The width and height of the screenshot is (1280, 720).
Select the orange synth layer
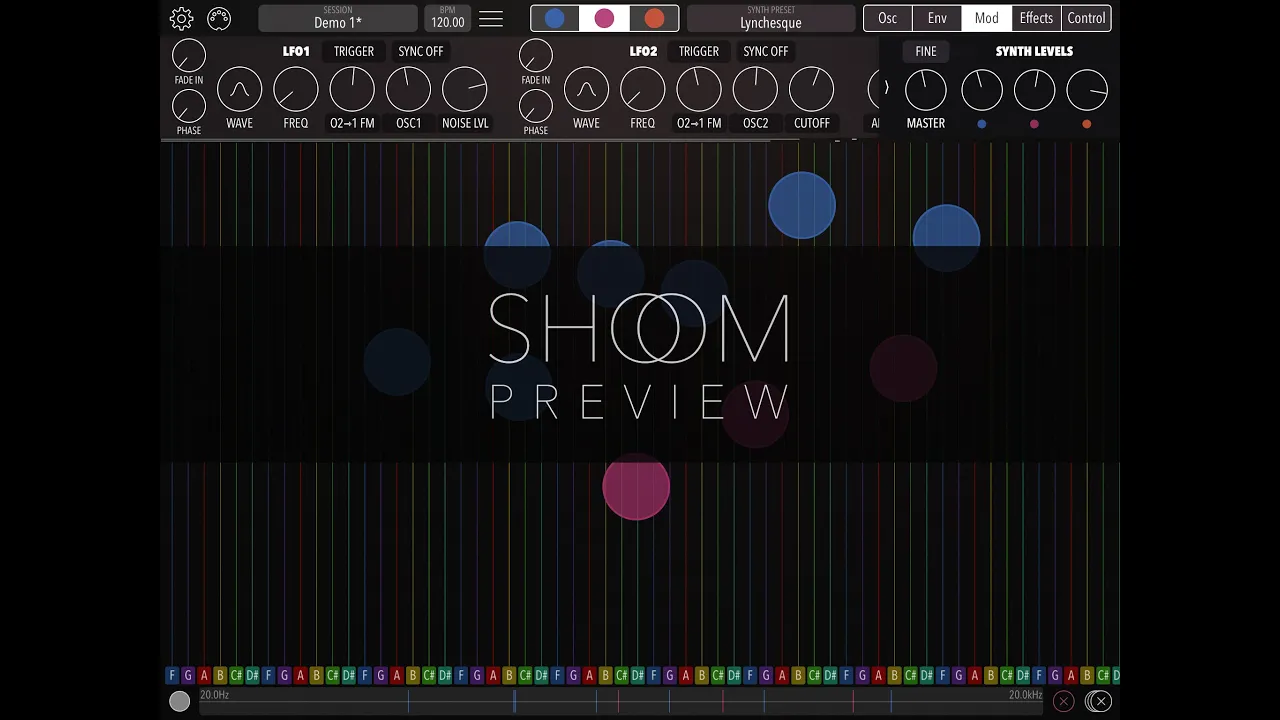point(654,18)
